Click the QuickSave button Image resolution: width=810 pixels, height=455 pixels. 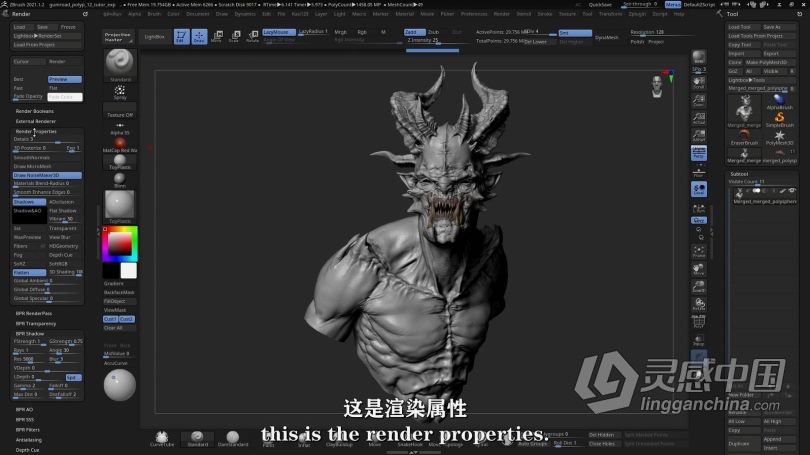[600, 5]
